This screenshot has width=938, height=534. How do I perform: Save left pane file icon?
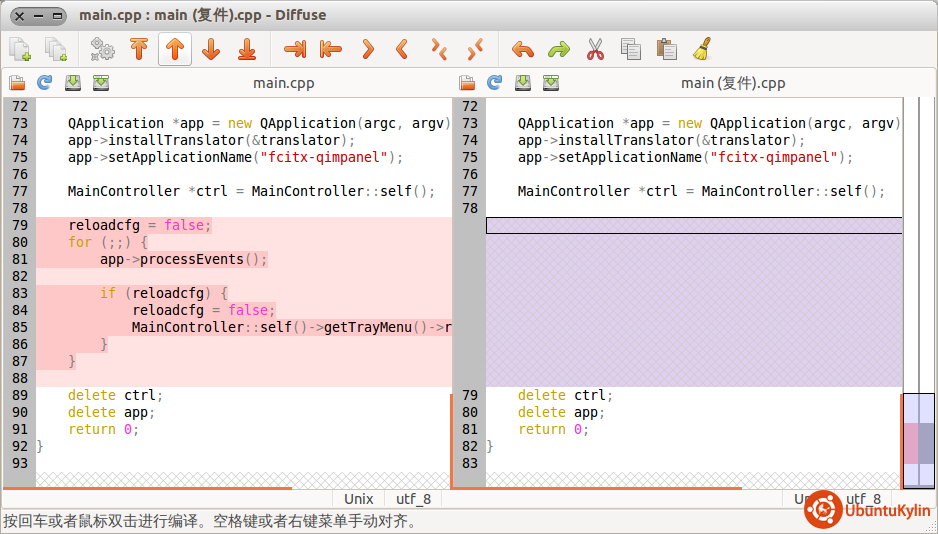coord(73,83)
